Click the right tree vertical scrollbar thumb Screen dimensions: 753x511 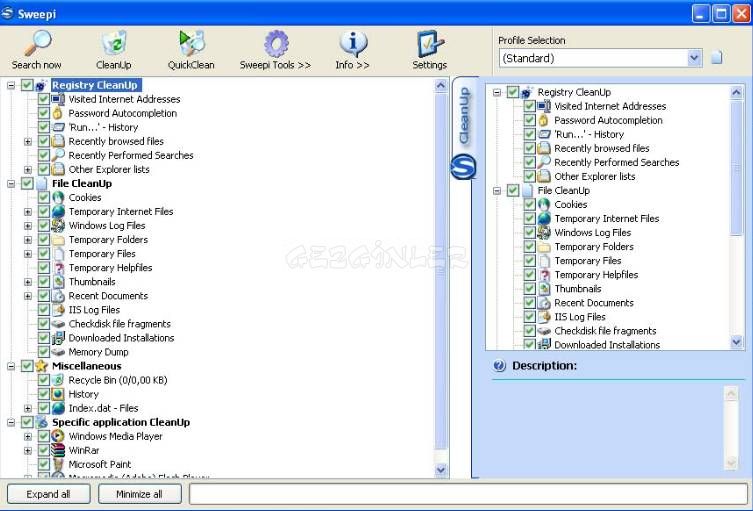coord(737,168)
